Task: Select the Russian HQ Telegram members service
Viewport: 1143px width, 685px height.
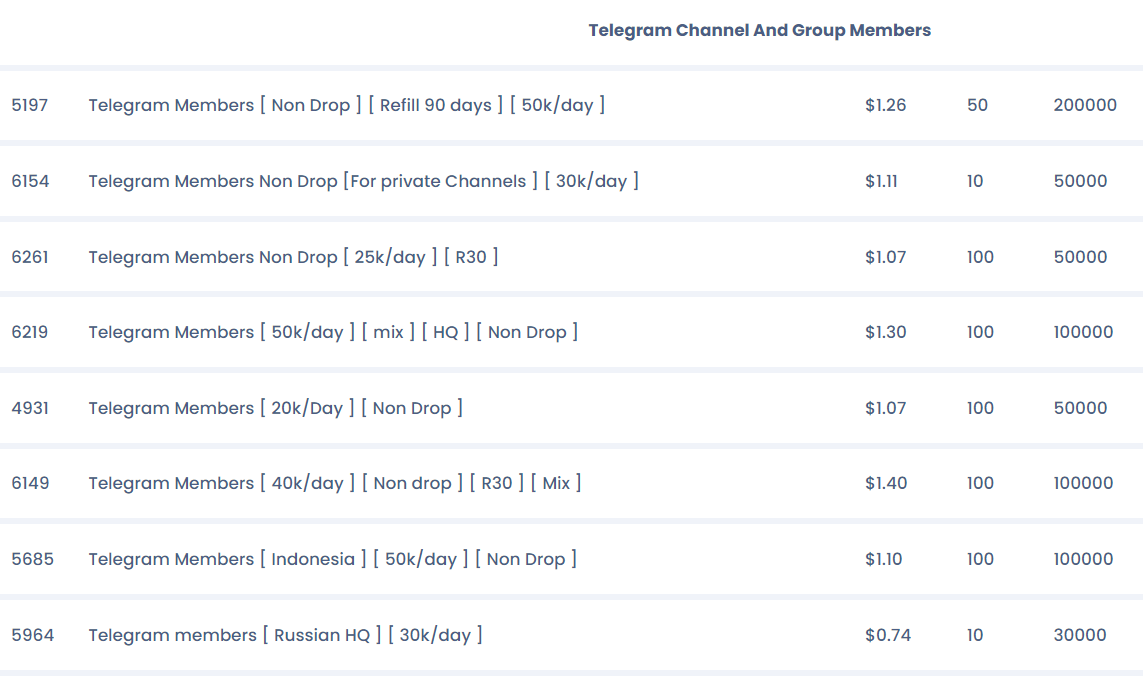Action: tap(285, 635)
